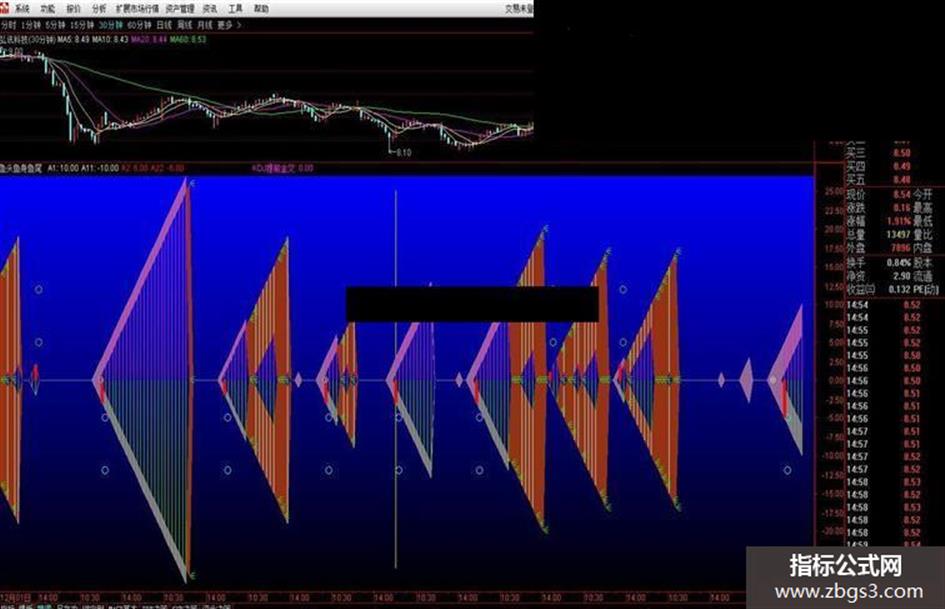Open the 功能 menu

point(48,9)
